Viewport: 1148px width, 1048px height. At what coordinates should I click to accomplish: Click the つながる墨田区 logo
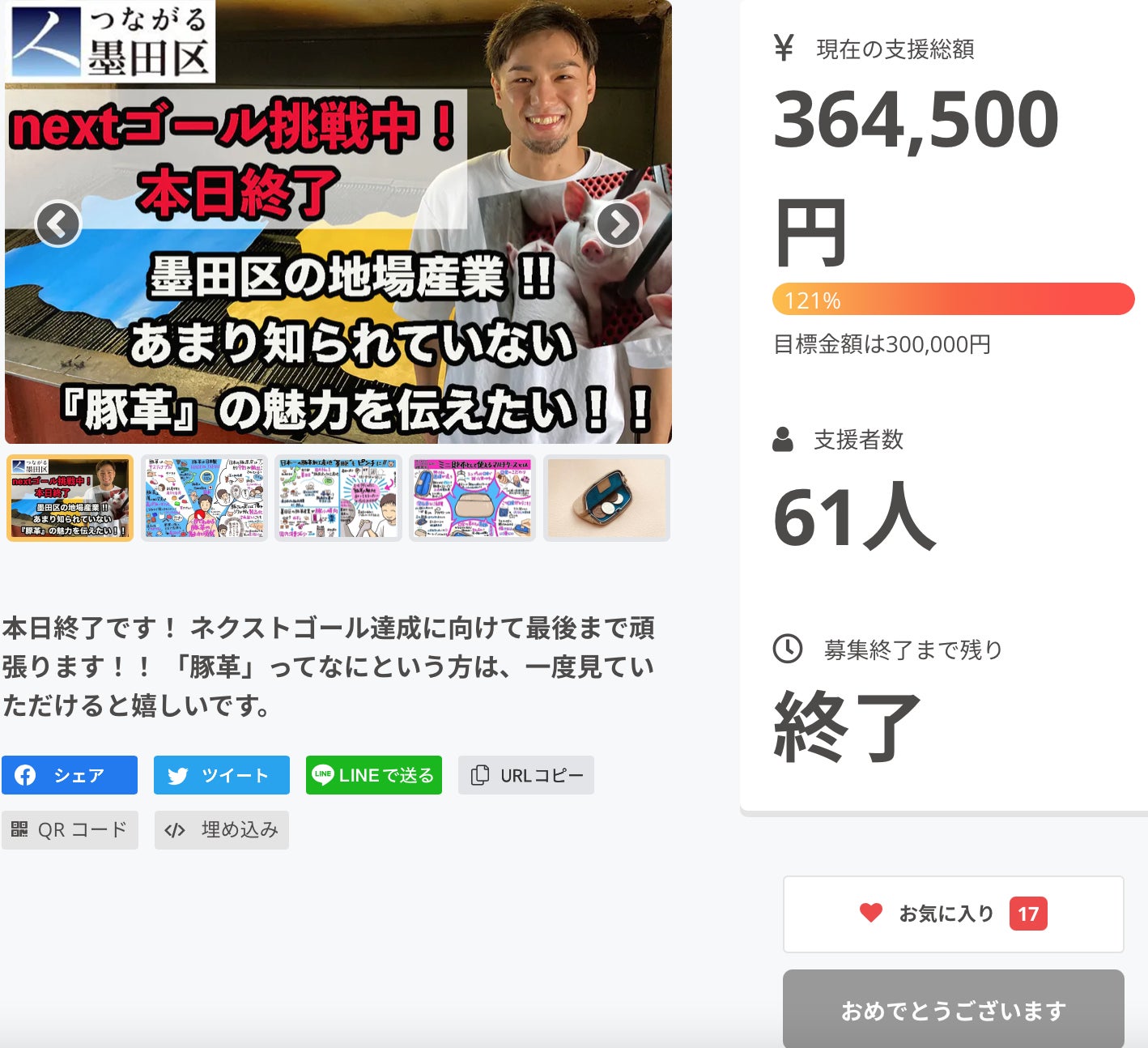pyautogui.click(x=111, y=41)
